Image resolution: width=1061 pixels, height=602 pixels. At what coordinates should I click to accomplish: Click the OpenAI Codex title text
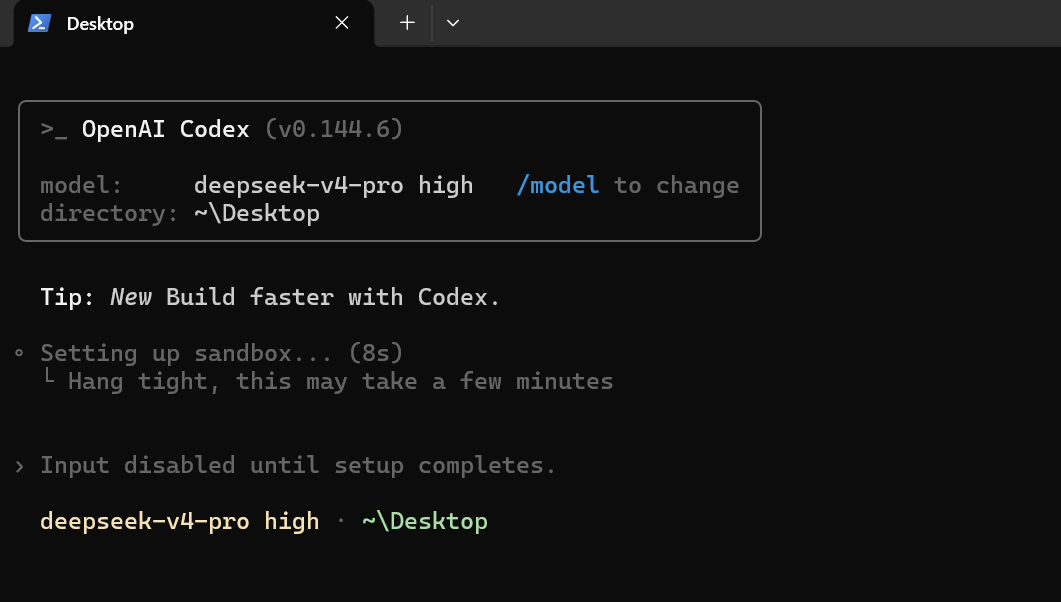point(165,129)
